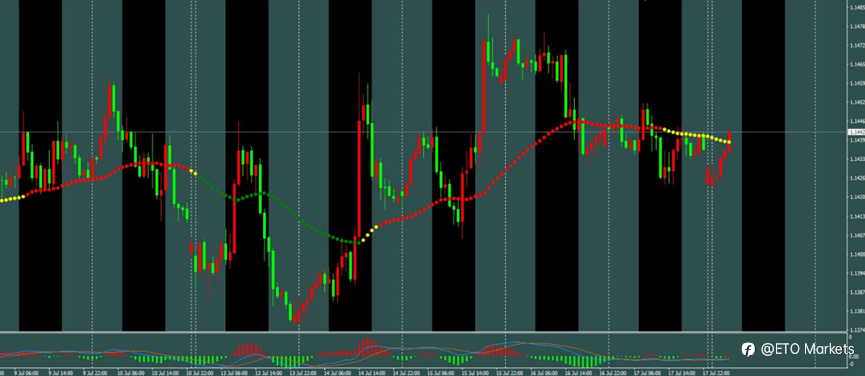Click the '14 Jul 14:00' time label

pos(372,373)
